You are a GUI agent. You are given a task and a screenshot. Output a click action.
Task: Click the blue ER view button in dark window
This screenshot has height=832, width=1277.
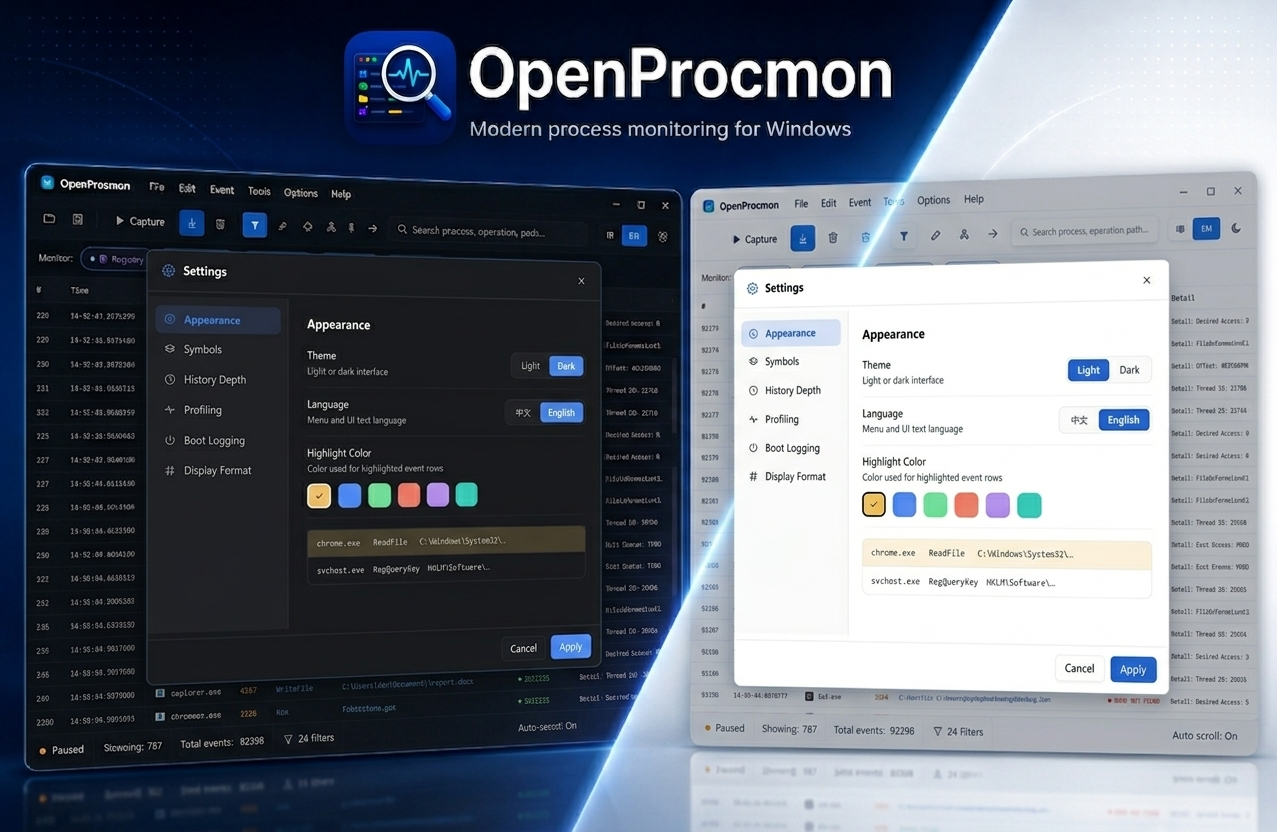point(634,236)
